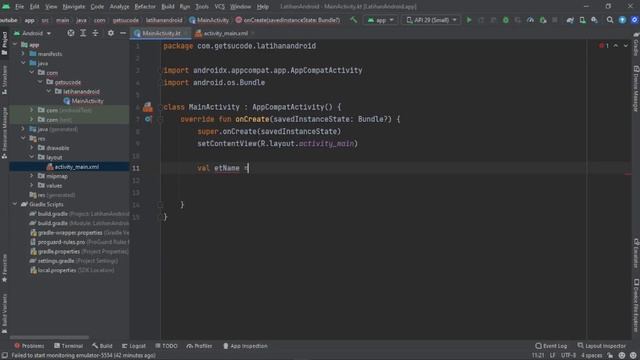Start debugging with the green bug icon
640x360 pixels.
(x=506, y=20)
